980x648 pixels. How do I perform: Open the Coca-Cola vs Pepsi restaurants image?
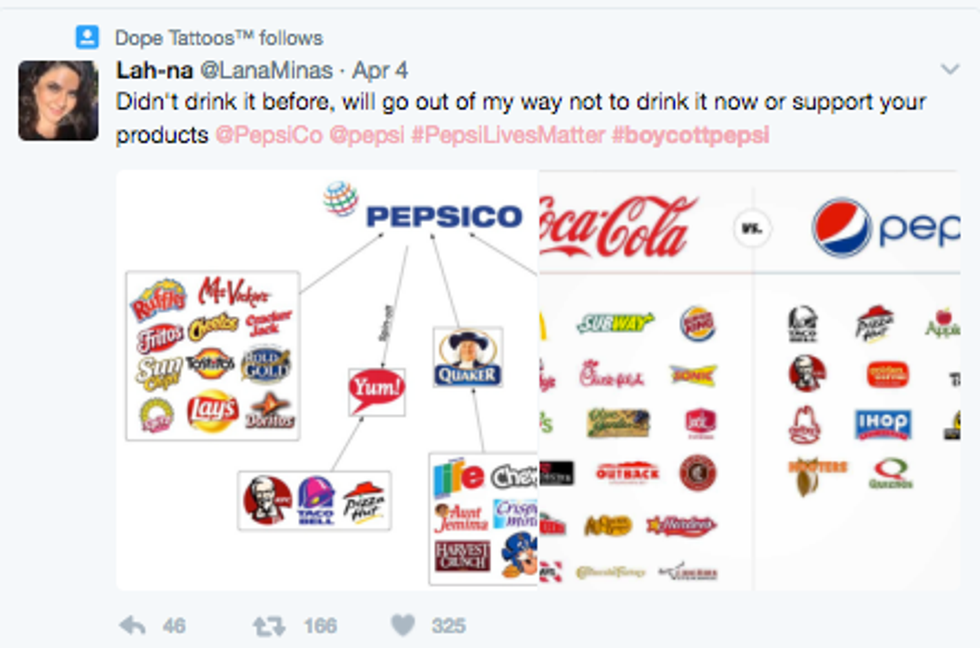pos(749,380)
